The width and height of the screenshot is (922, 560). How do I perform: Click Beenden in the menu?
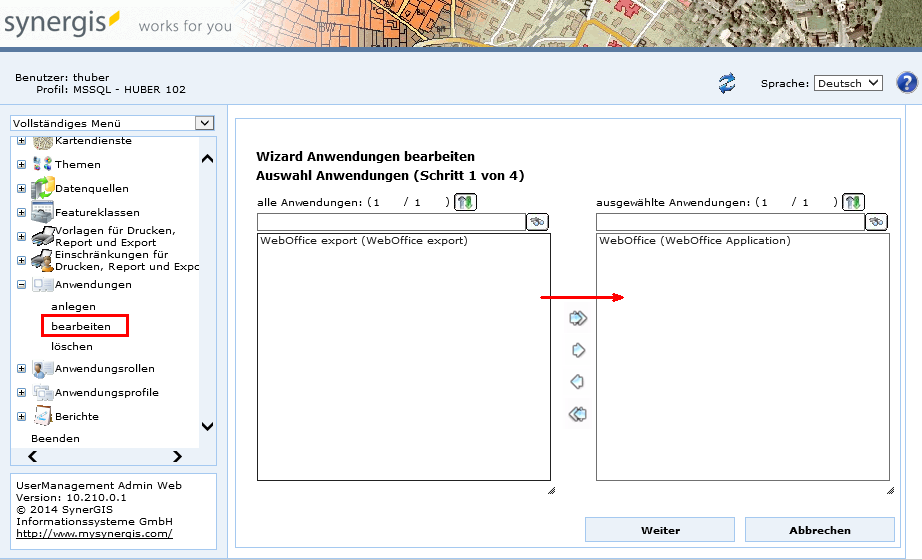click(x=55, y=438)
